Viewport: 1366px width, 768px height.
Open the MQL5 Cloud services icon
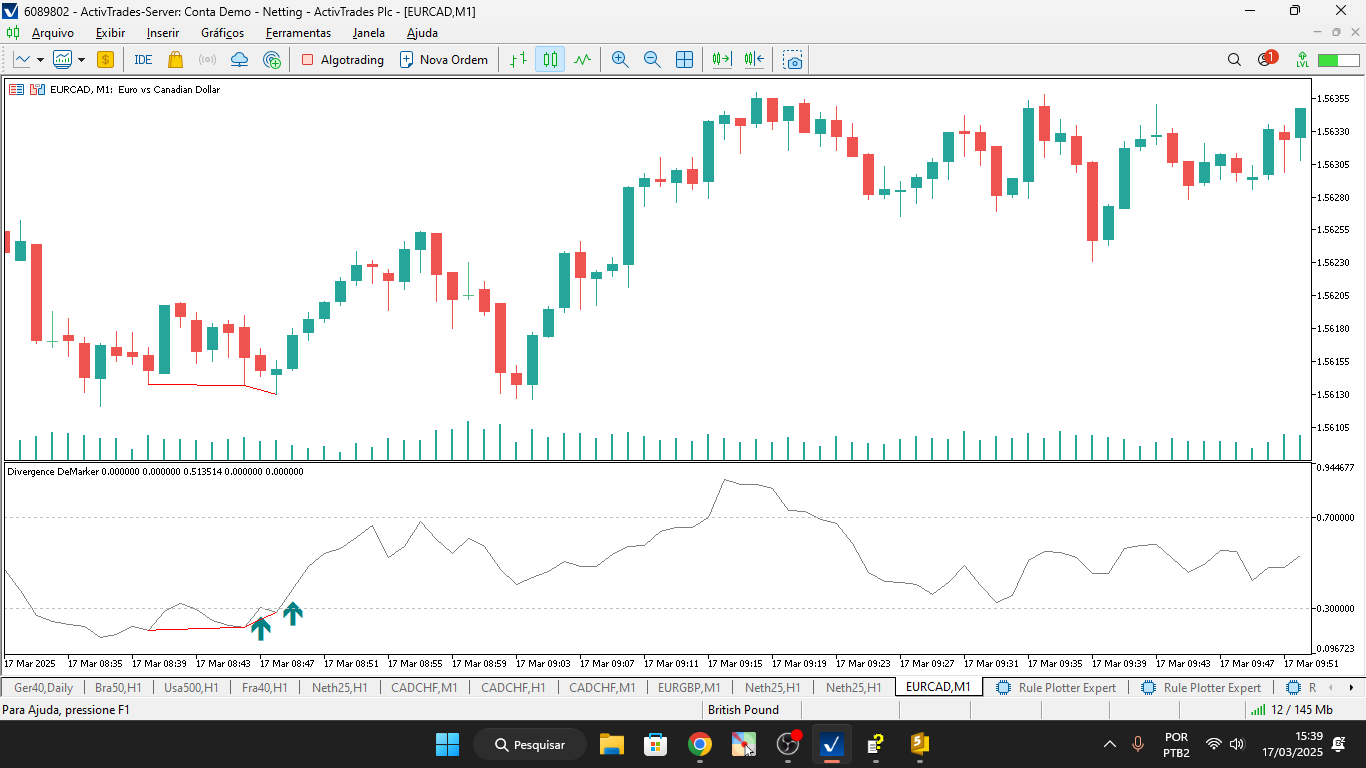[240, 59]
